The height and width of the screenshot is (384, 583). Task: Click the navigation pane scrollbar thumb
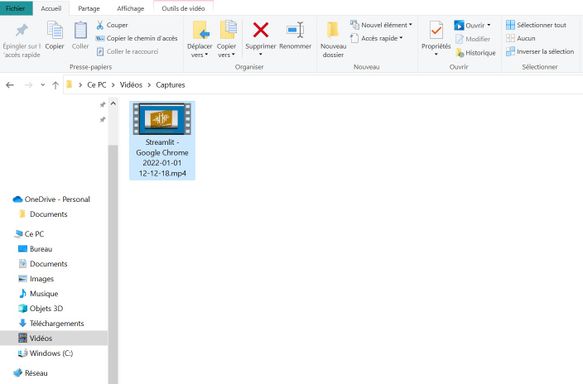tap(113, 264)
